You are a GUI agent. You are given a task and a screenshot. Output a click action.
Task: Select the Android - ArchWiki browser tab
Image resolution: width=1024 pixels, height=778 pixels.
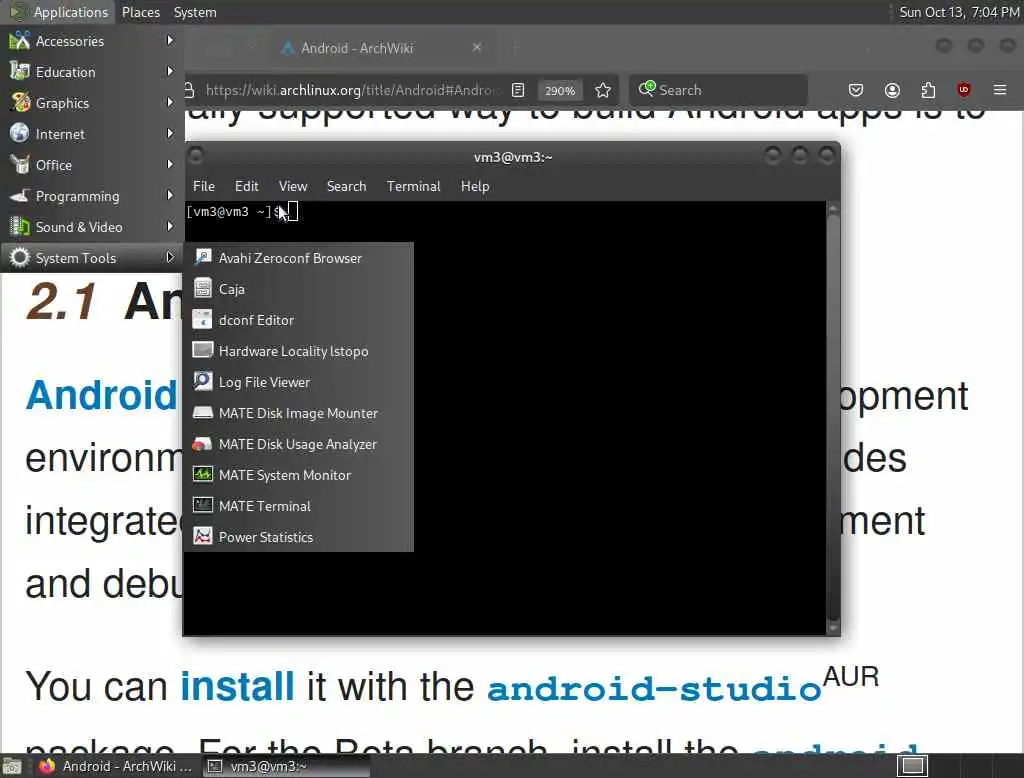coord(382,48)
